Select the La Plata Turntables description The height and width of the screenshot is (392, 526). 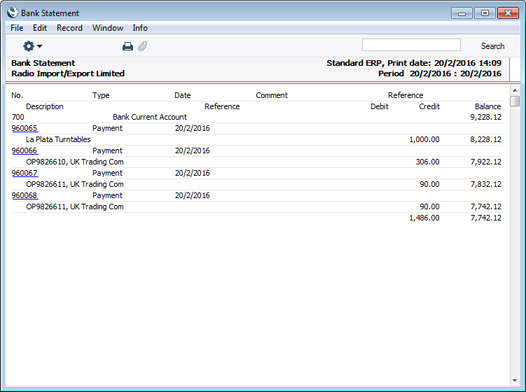pos(58,139)
